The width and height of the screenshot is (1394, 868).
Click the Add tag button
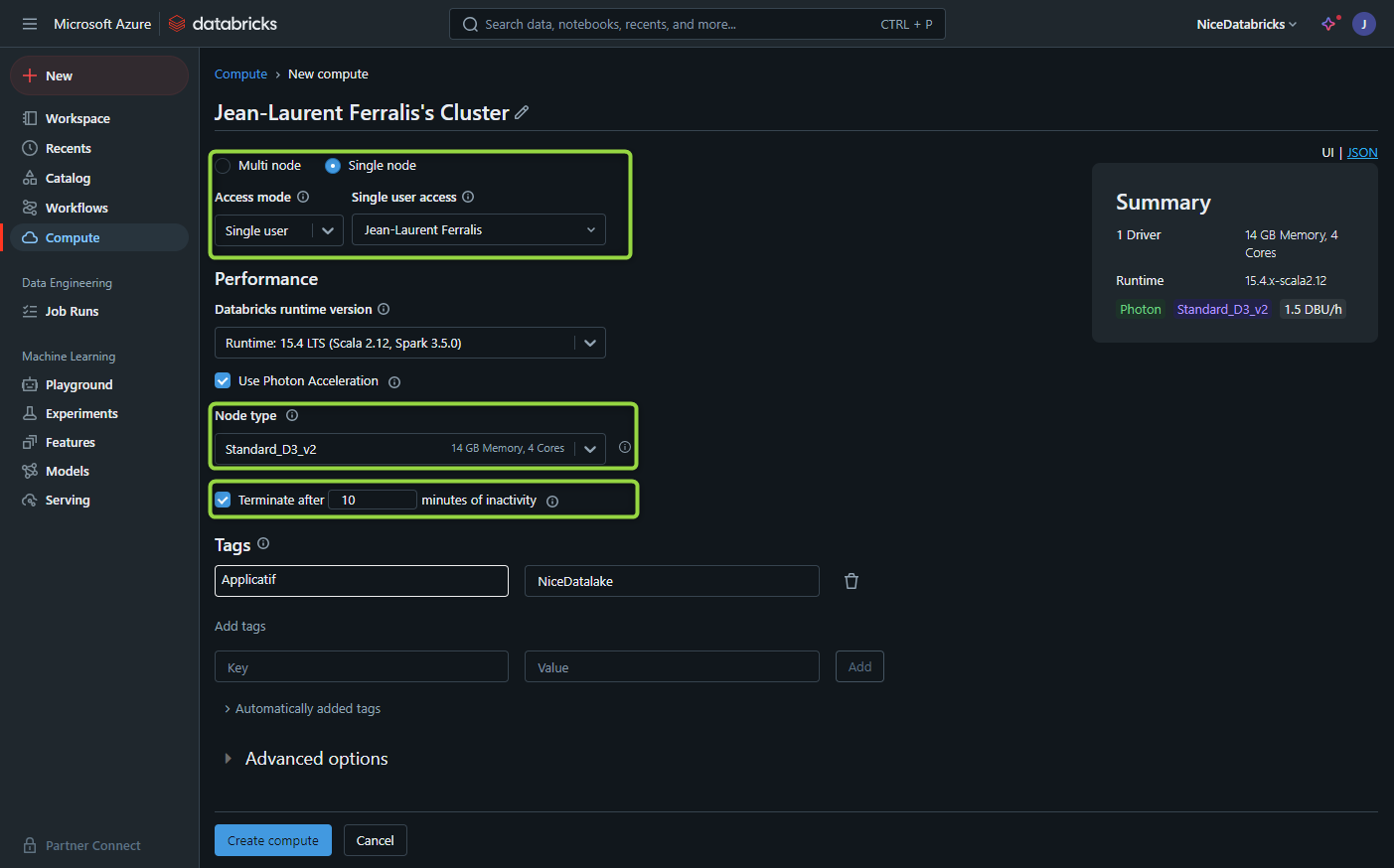tap(859, 666)
